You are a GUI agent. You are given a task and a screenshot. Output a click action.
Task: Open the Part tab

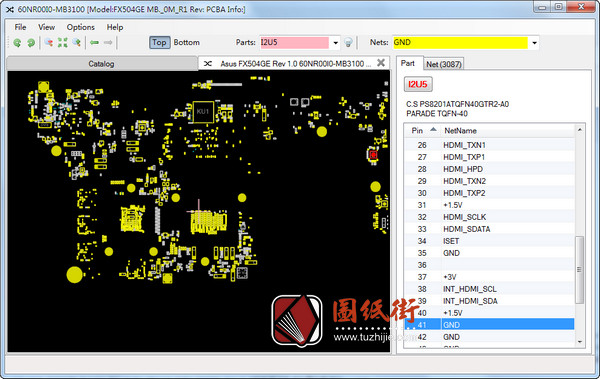(x=408, y=63)
